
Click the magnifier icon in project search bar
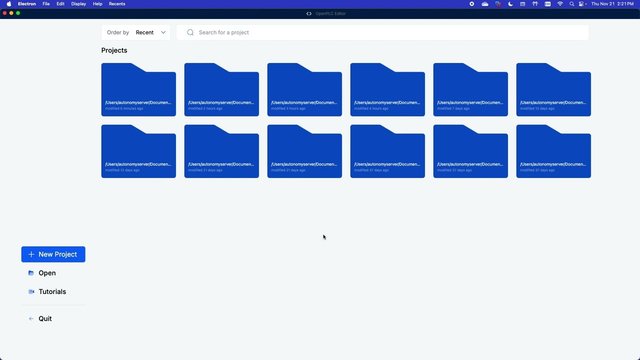point(190,32)
